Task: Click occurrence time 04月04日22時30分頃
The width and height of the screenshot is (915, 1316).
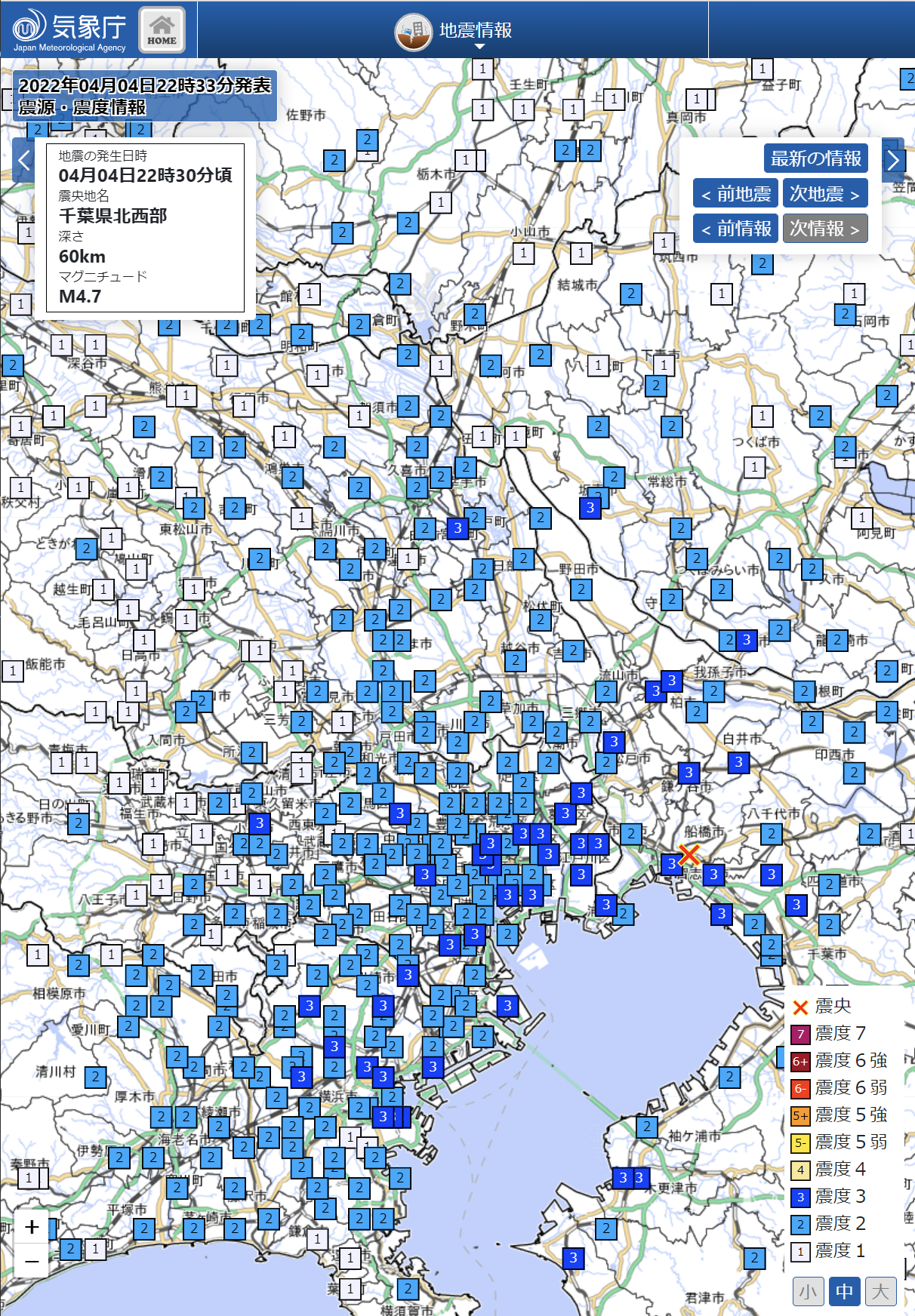Action: 146,175
